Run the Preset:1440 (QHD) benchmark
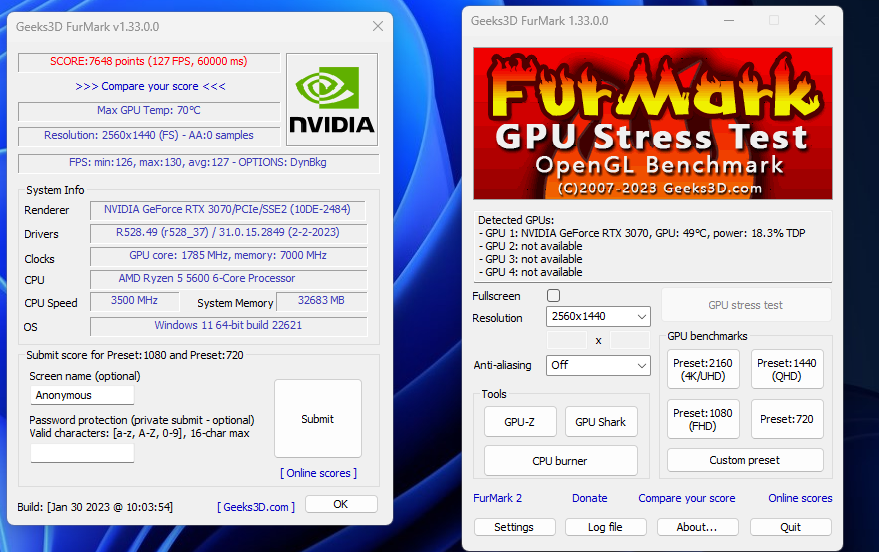Viewport: 879px width, 552px height. coord(787,369)
